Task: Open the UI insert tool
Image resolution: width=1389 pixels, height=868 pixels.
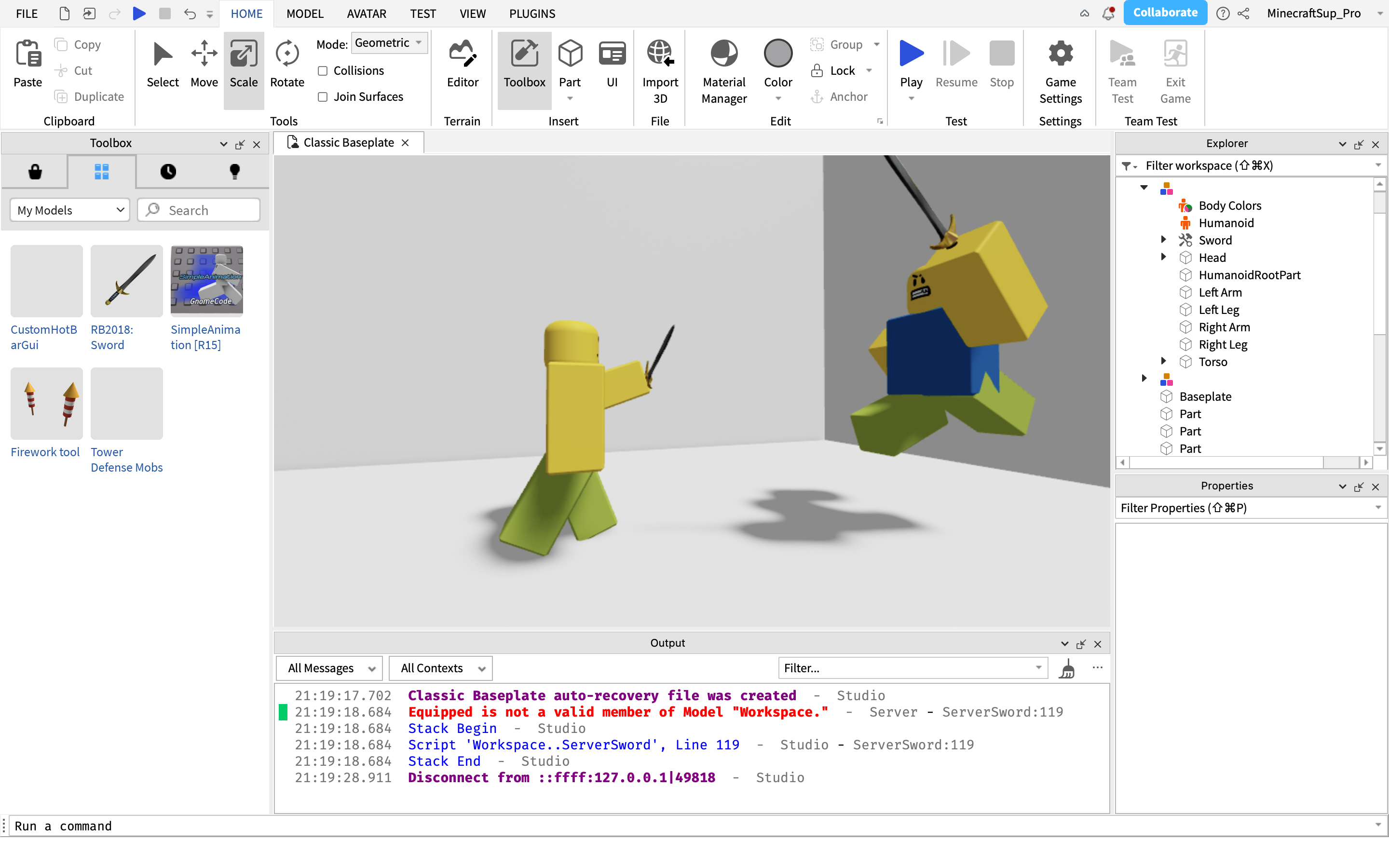Action: [612, 64]
